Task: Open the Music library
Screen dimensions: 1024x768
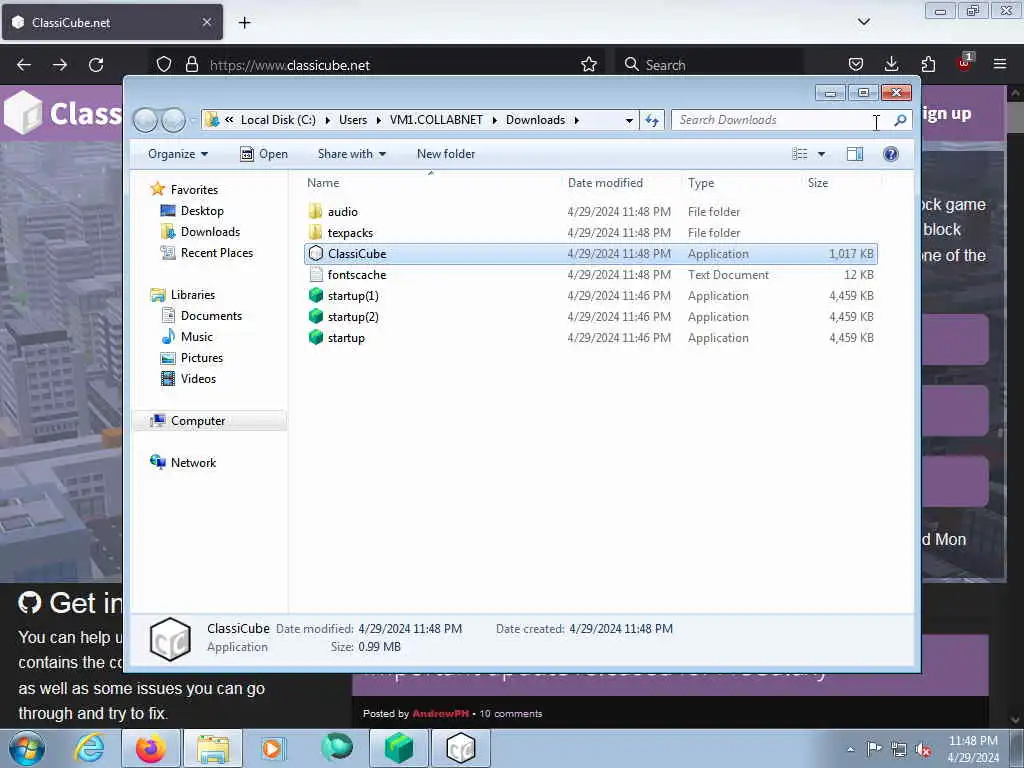Action: pyautogui.click(x=197, y=336)
